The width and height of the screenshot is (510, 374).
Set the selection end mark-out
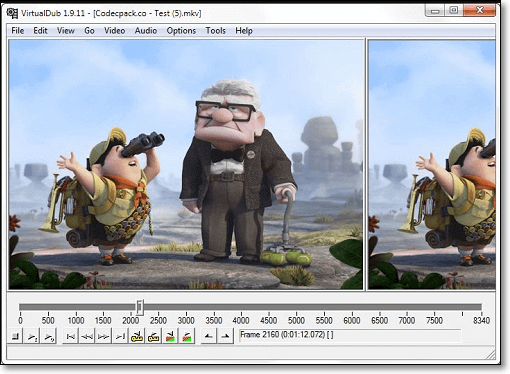pos(225,336)
